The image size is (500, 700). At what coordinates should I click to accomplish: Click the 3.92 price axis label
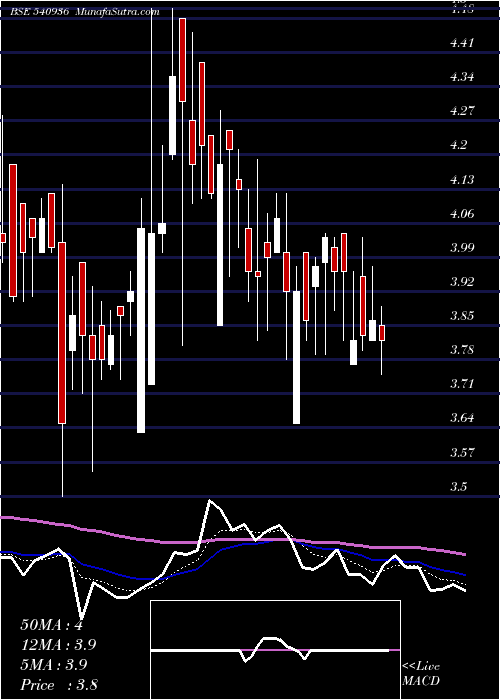pos(462,281)
